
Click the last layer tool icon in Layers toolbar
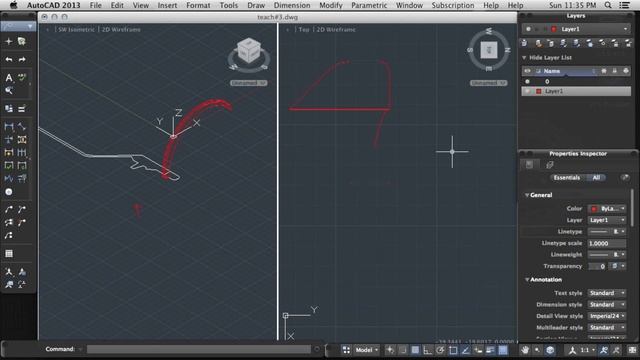[629, 43]
